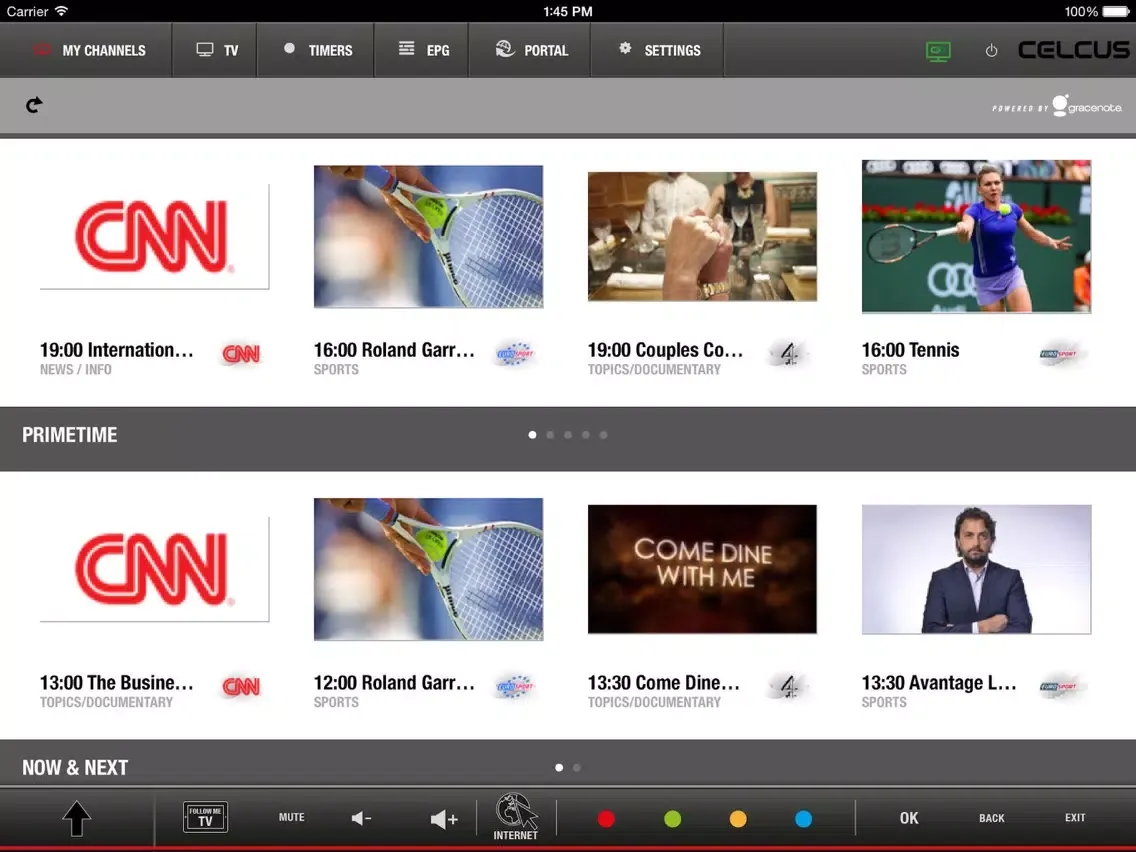Viewport: 1136px width, 852px height.
Task: Open CNN thumbnail above 19:00 International
Action: (x=154, y=236)
